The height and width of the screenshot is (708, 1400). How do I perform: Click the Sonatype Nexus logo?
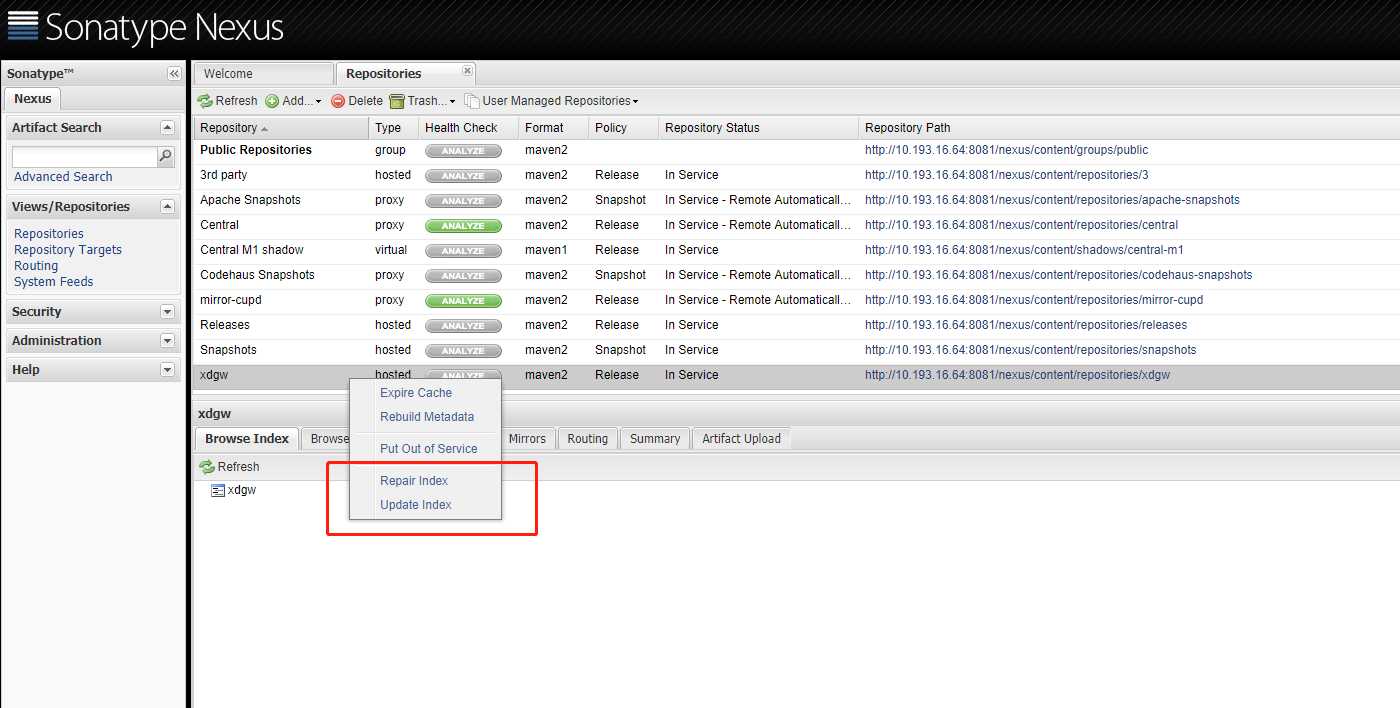(x=145, y=27)
